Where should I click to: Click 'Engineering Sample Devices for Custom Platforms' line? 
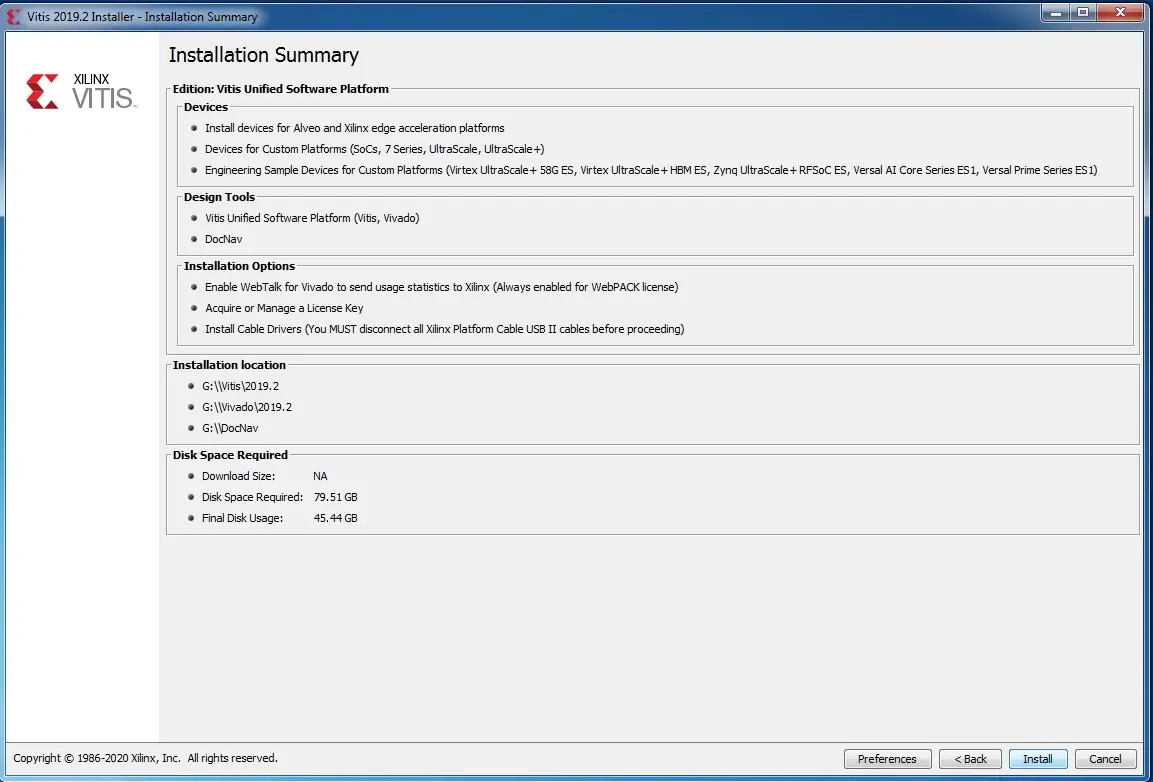point(651,170)
